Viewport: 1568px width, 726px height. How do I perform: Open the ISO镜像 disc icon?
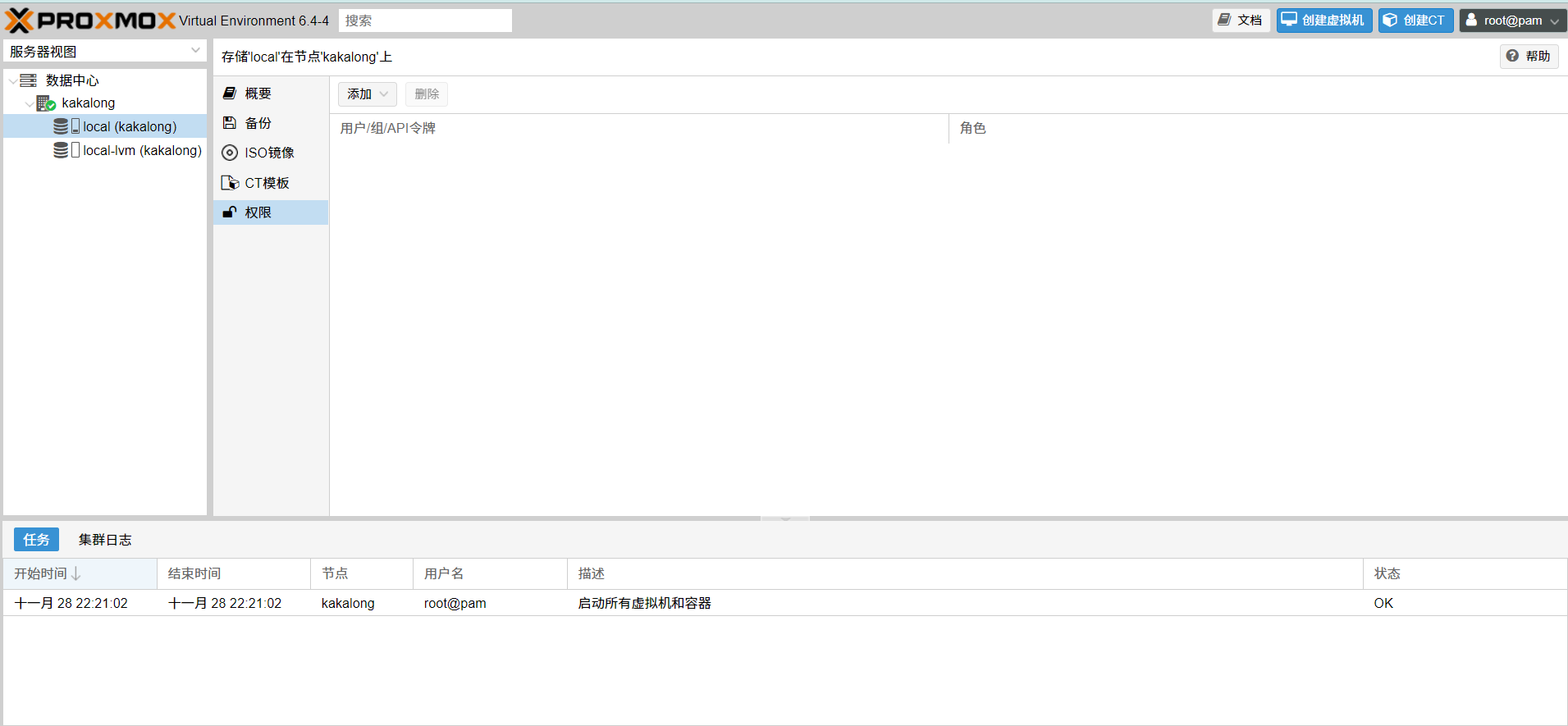[230, 153]
